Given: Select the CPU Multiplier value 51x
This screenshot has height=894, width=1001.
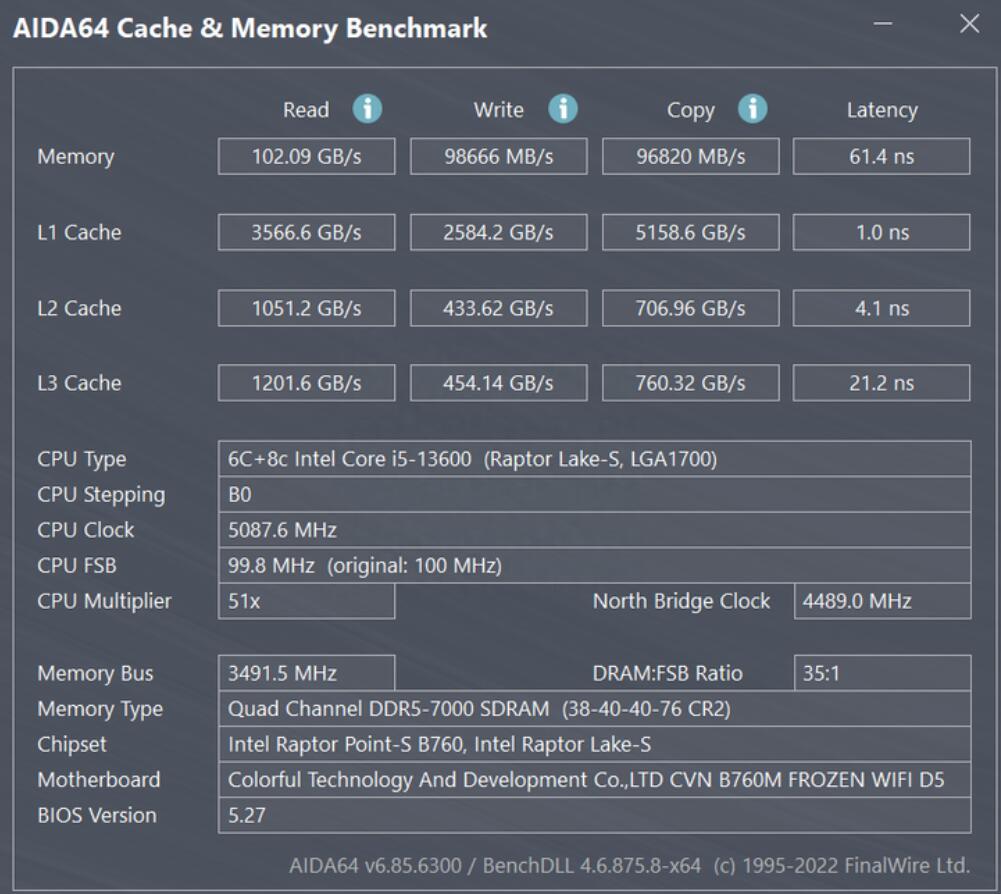Looking at the screenshot, I should [306, 600].
